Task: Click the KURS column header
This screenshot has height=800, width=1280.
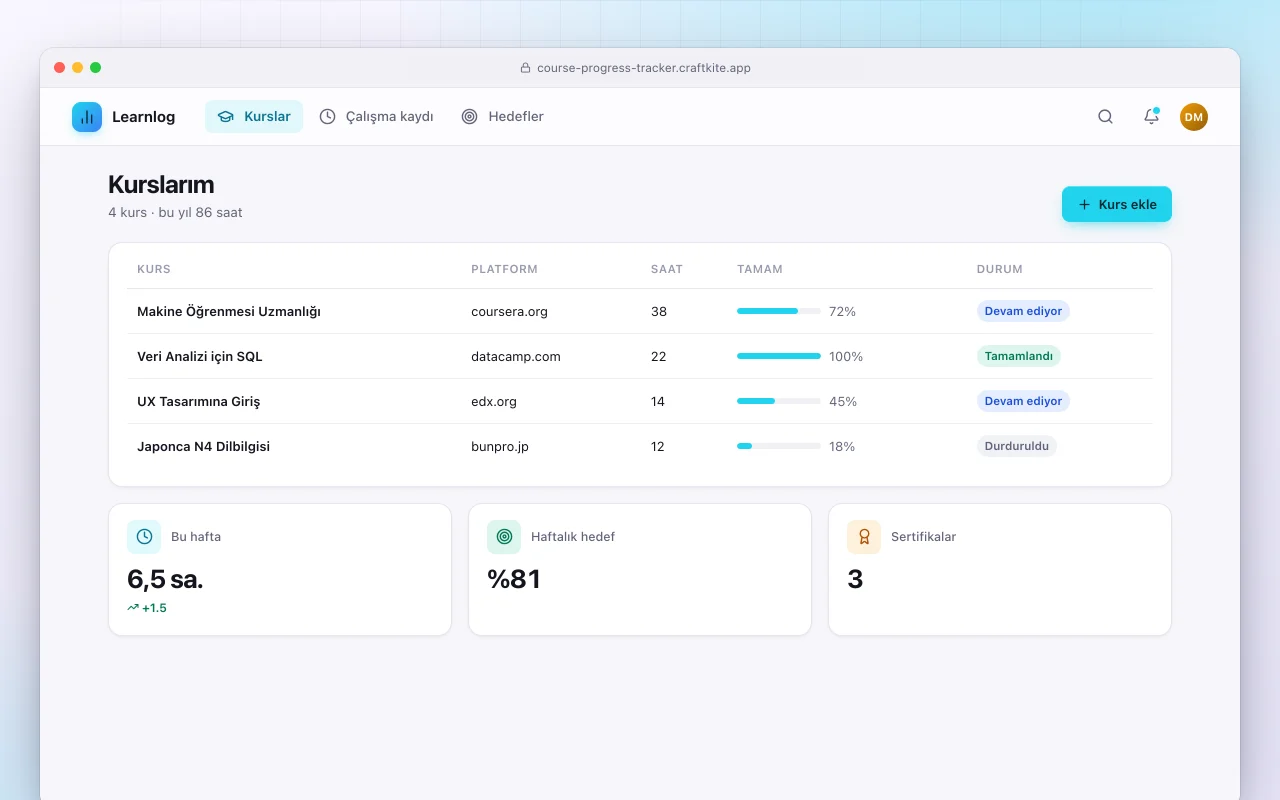Action: coord(154,269)
